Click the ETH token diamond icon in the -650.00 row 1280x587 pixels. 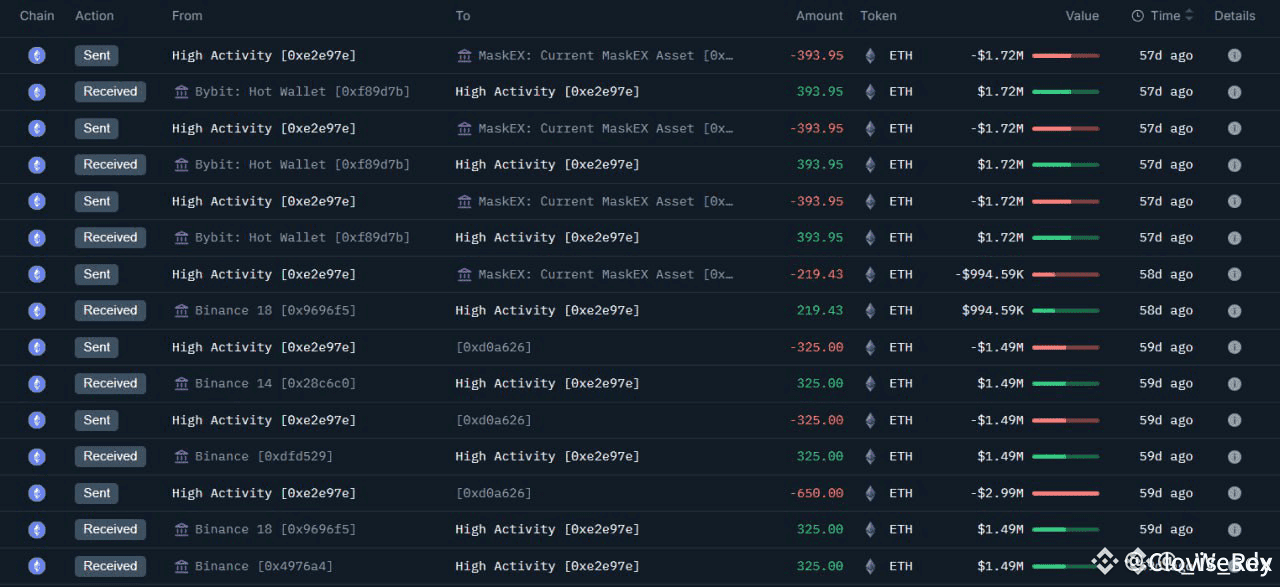pos(869,493)
